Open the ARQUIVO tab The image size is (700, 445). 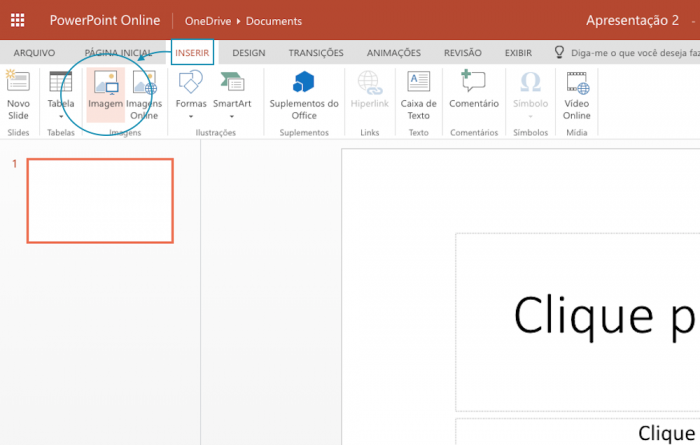click(x=34, y=53)
